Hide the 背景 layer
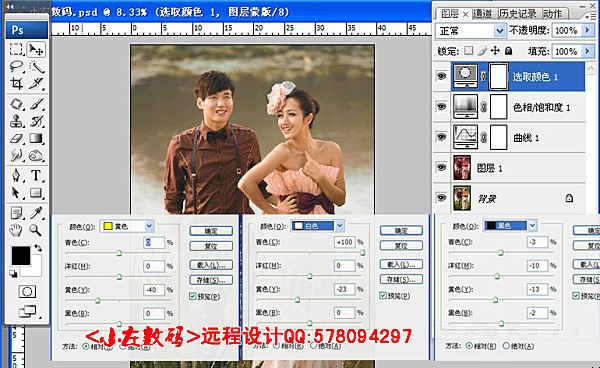Viewport: 600px width, 368px height. (441, 197)
